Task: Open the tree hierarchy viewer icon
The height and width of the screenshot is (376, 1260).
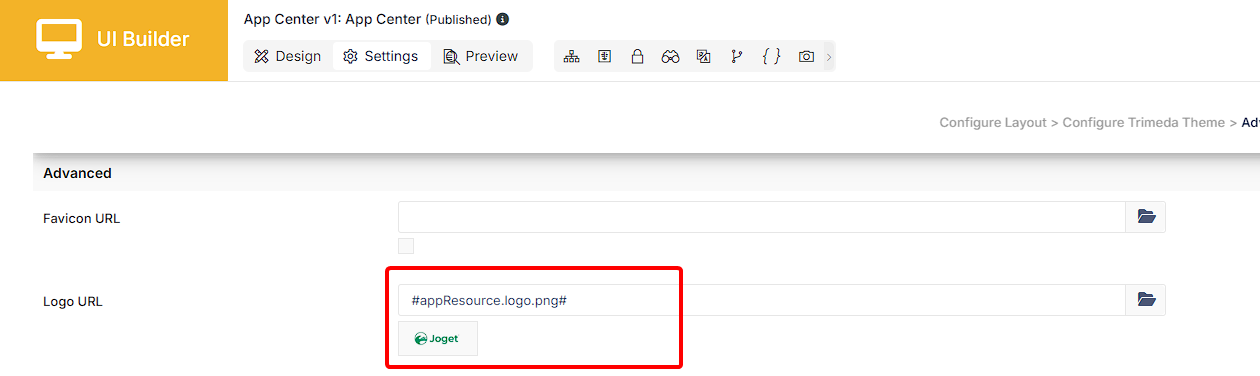Action: click(571, 57)
